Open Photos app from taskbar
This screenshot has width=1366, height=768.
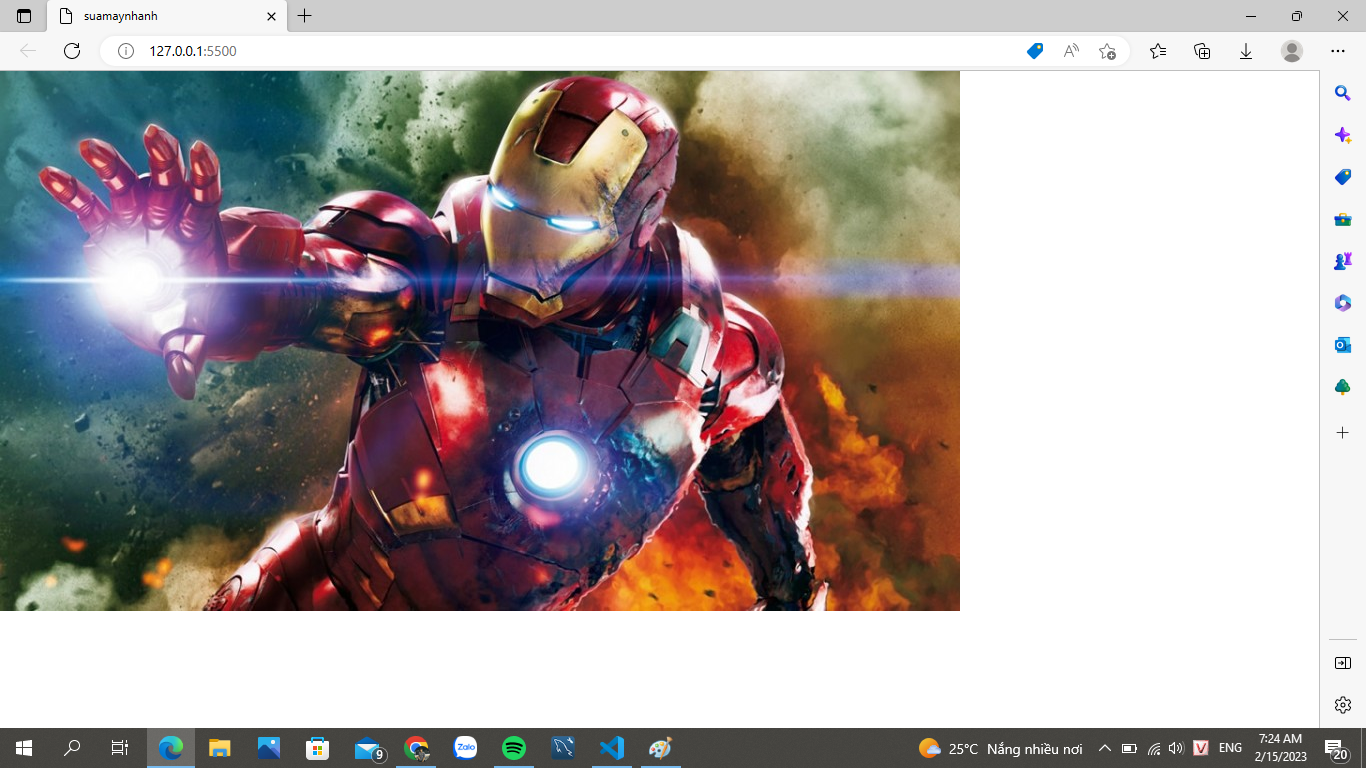[x=269, y=748]
